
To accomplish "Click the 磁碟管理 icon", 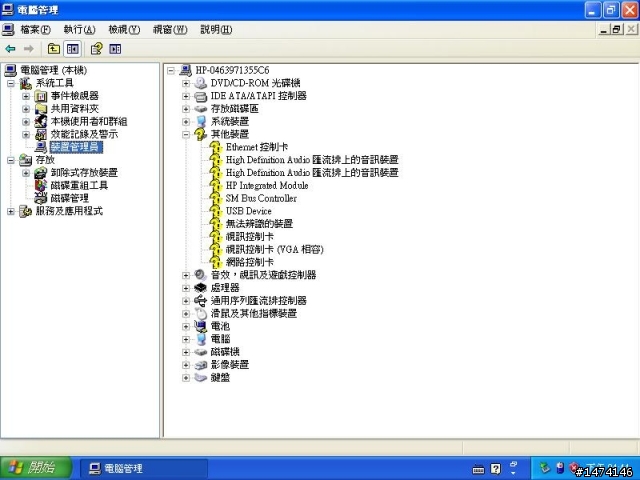I will (41, 198).
